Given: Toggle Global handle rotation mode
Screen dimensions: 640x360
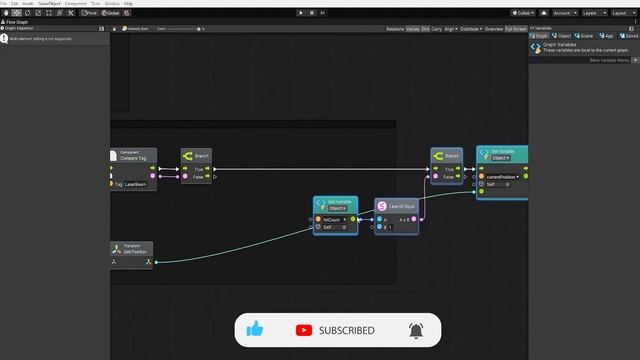Looking at the screenshot, I should (x=111, y=13).
